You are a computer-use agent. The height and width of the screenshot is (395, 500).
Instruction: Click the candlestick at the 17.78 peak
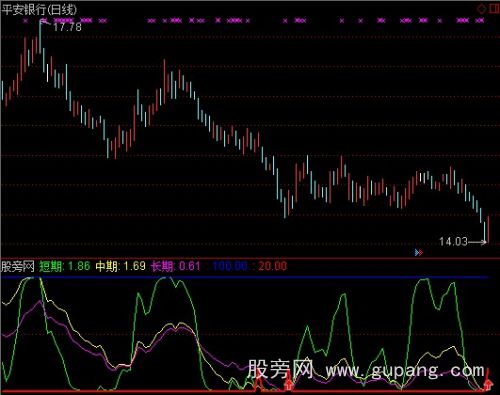tap(40, 37)
